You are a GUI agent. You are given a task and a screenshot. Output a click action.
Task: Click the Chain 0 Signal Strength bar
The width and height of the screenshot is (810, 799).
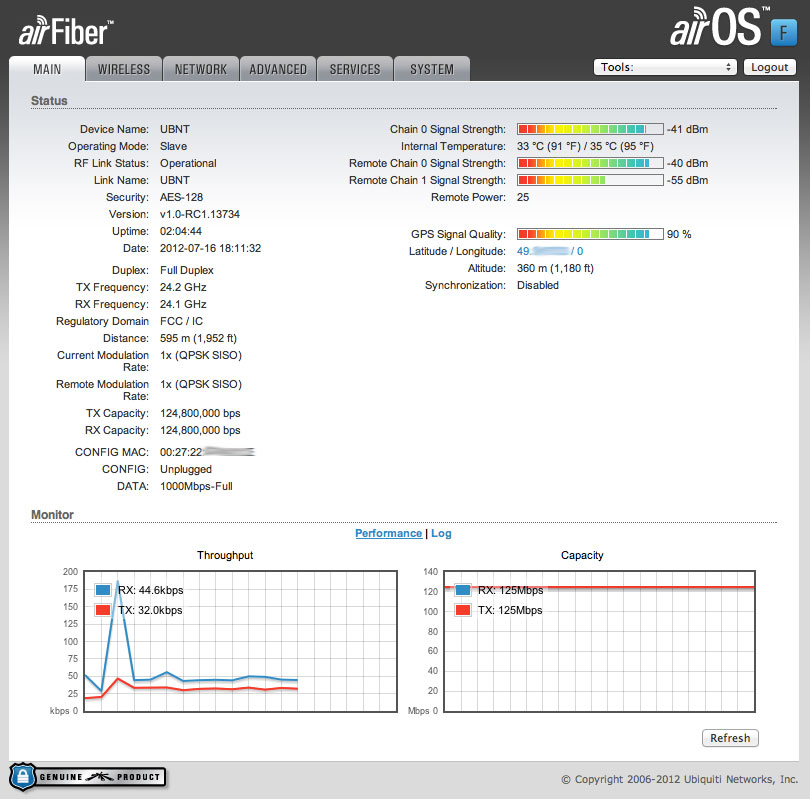[590, 129]
